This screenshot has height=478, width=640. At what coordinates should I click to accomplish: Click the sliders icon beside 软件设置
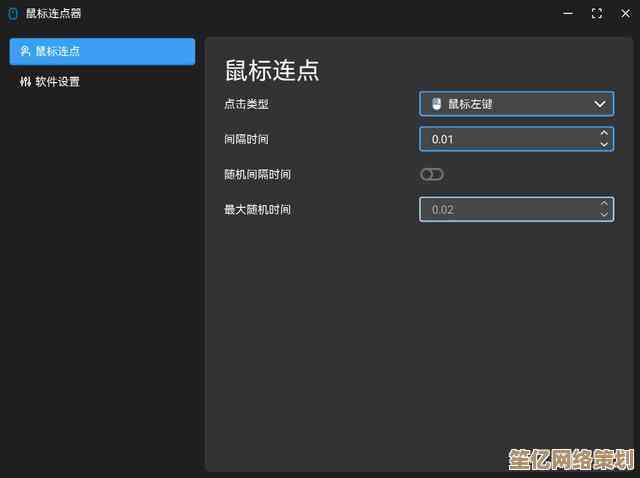[x=25, y=82]
